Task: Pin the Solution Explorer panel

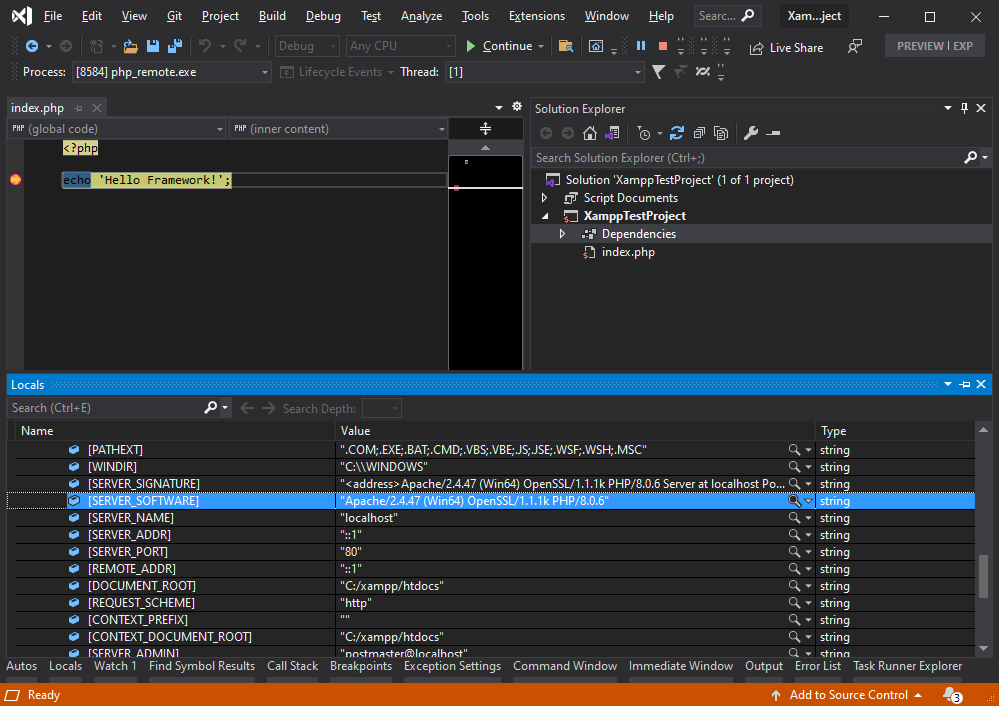Action: pyautogui.click(x=965, y=108)
